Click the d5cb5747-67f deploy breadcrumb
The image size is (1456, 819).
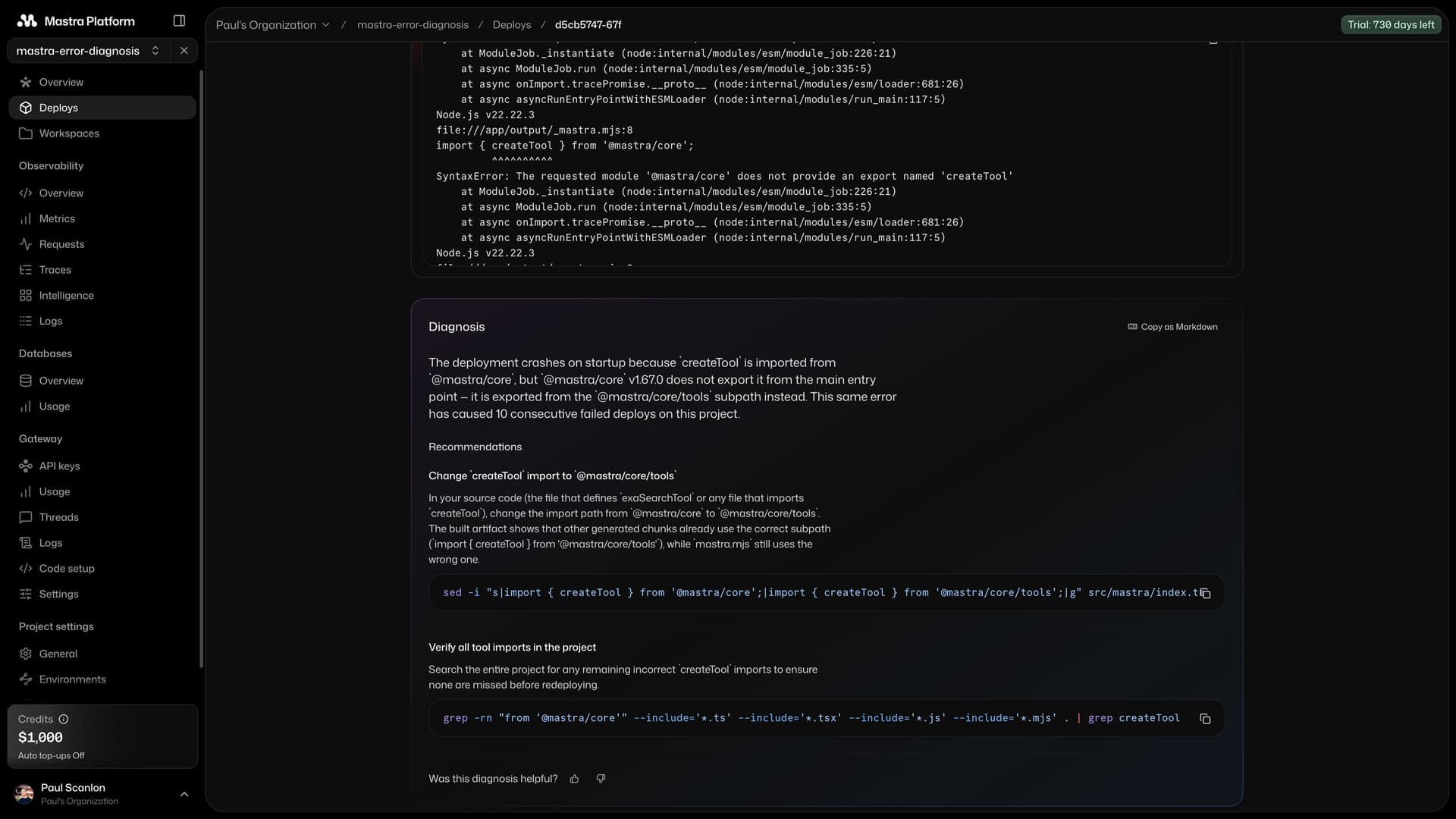point(588,25)
